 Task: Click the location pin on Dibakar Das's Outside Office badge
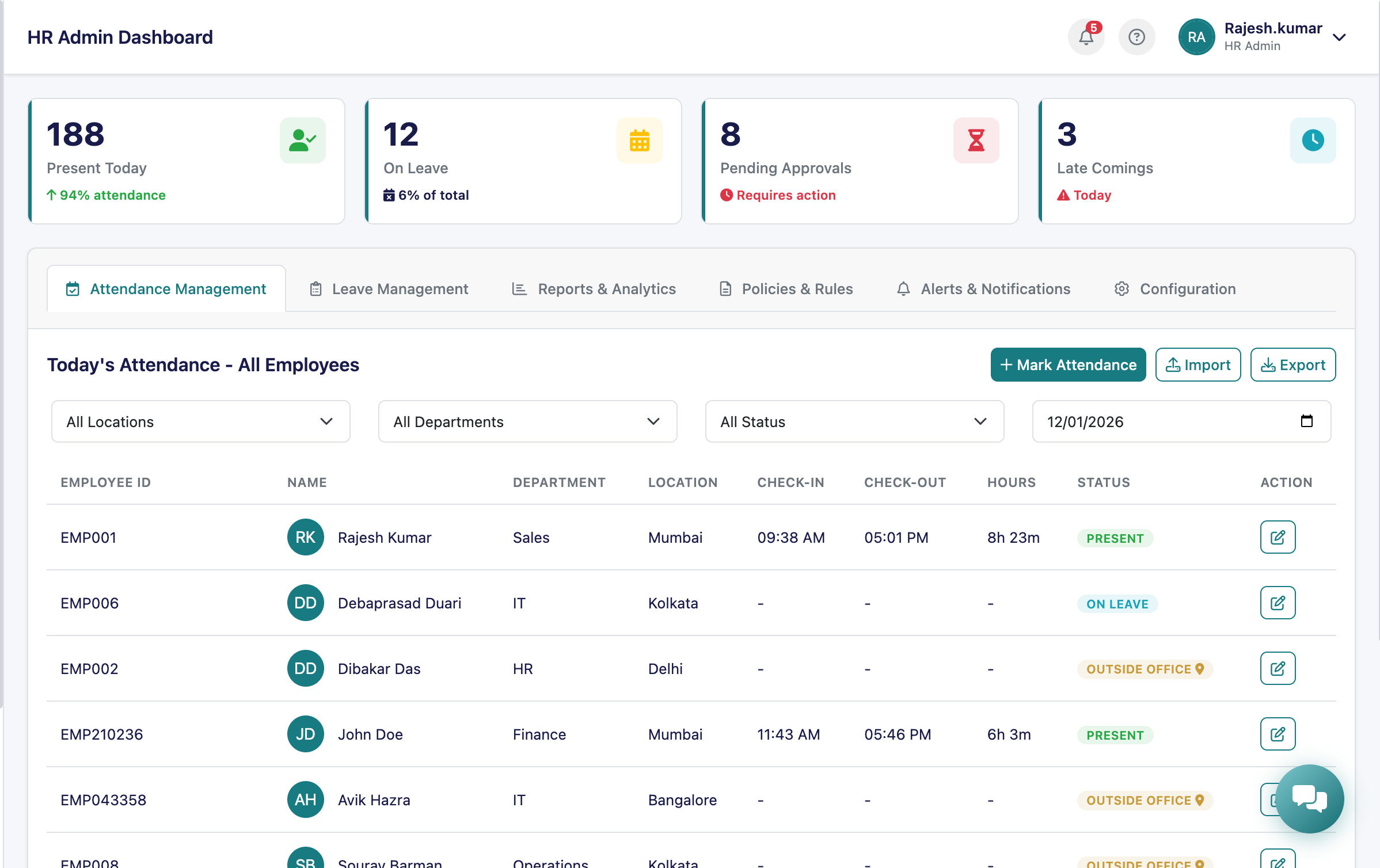point(1200,669)
